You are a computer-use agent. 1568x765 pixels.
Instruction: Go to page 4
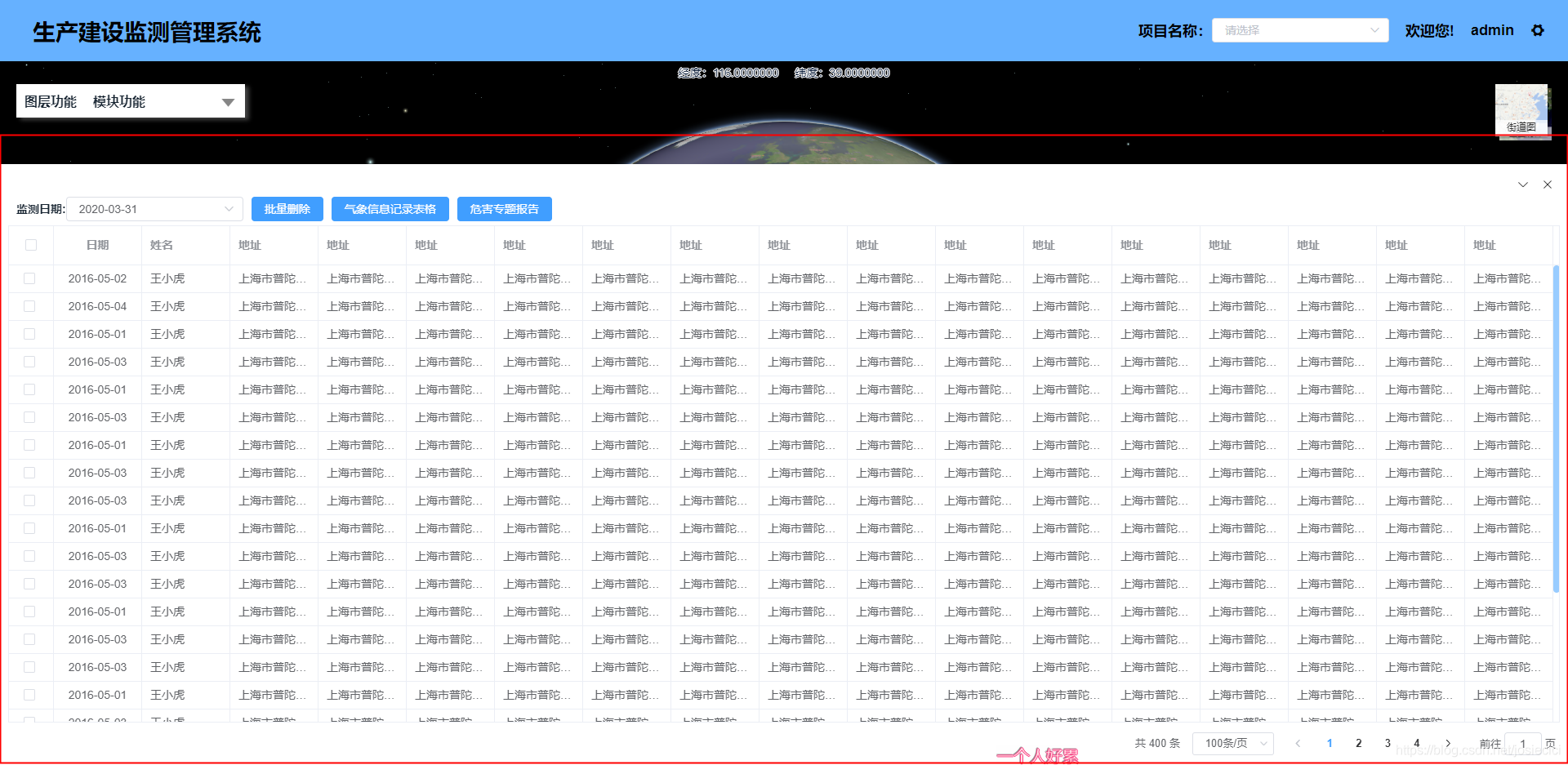click(x=1417, y=743)
